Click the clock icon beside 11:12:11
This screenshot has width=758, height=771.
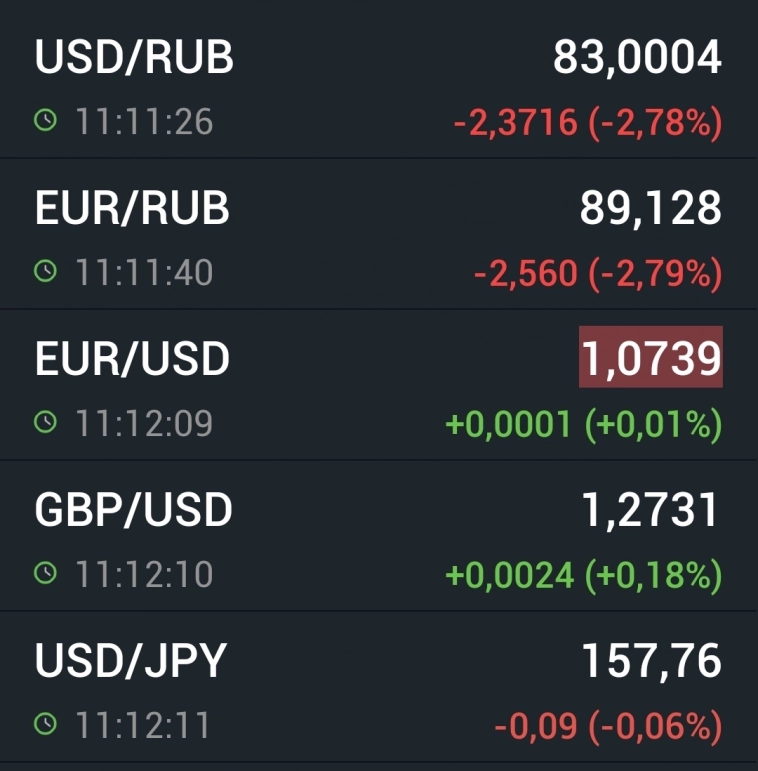45,725
